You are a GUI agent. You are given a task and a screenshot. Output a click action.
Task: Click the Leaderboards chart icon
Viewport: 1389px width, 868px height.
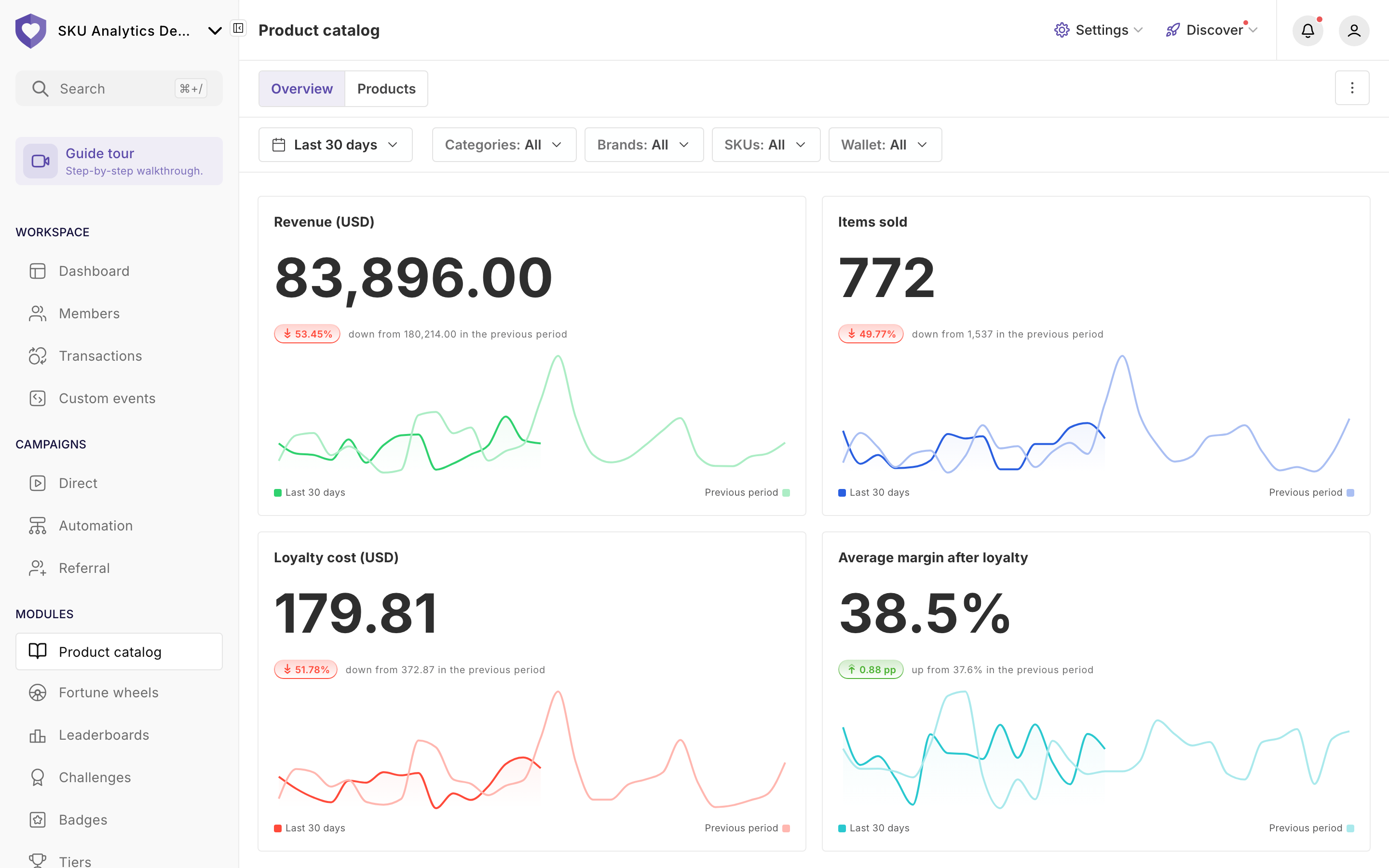[37, 735]
